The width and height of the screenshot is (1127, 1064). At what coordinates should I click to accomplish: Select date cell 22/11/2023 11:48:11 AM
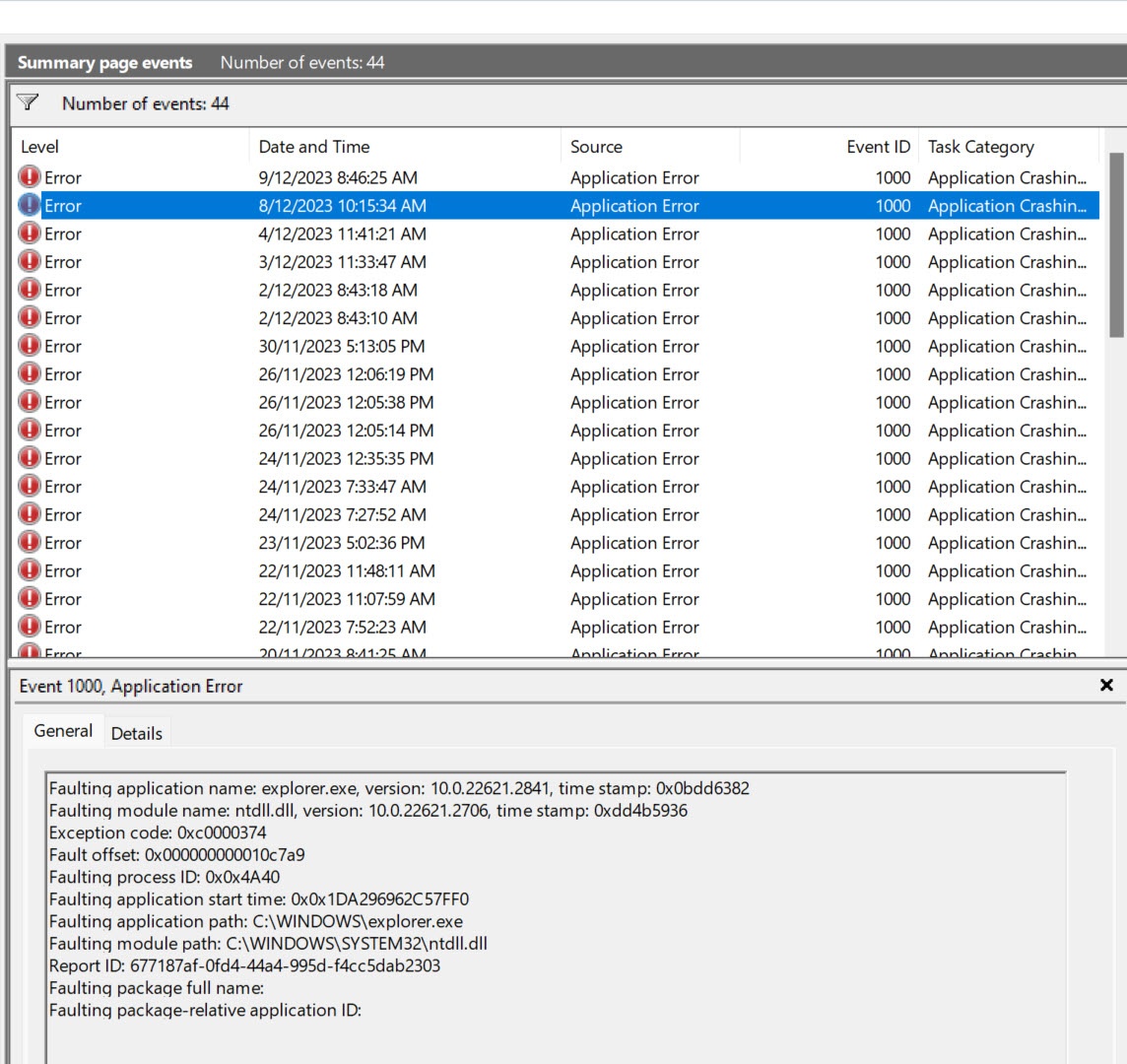point(347,570)
